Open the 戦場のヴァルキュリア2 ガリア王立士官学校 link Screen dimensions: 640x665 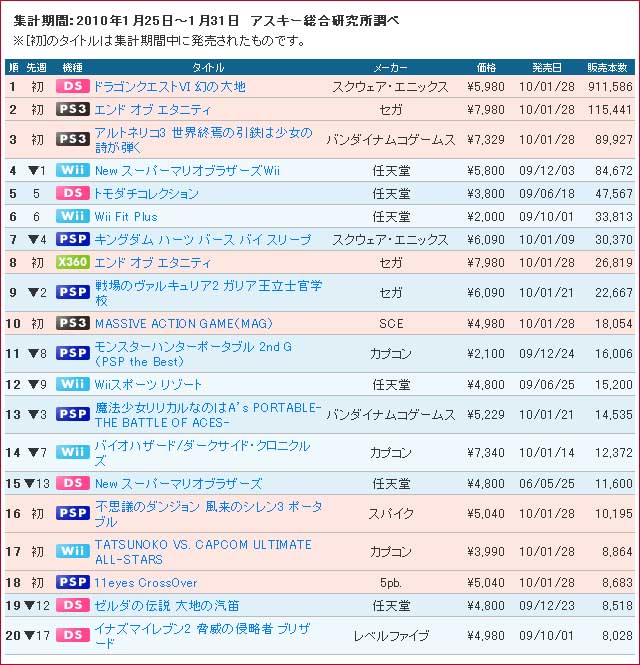click(x=208, y=293)
